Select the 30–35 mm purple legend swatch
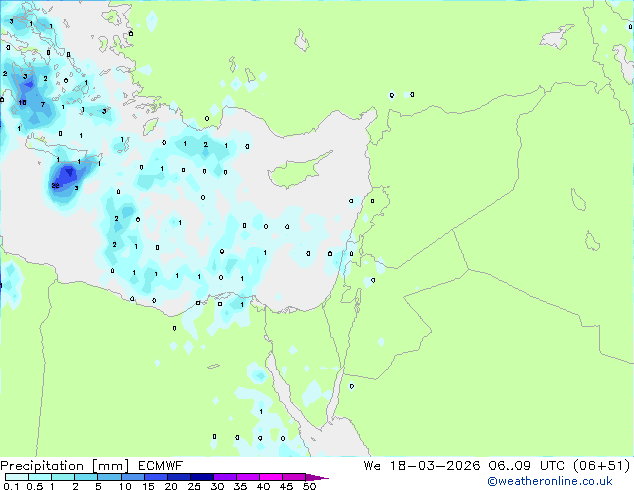This screenshot has height=490, width=634. coord(225,477)
